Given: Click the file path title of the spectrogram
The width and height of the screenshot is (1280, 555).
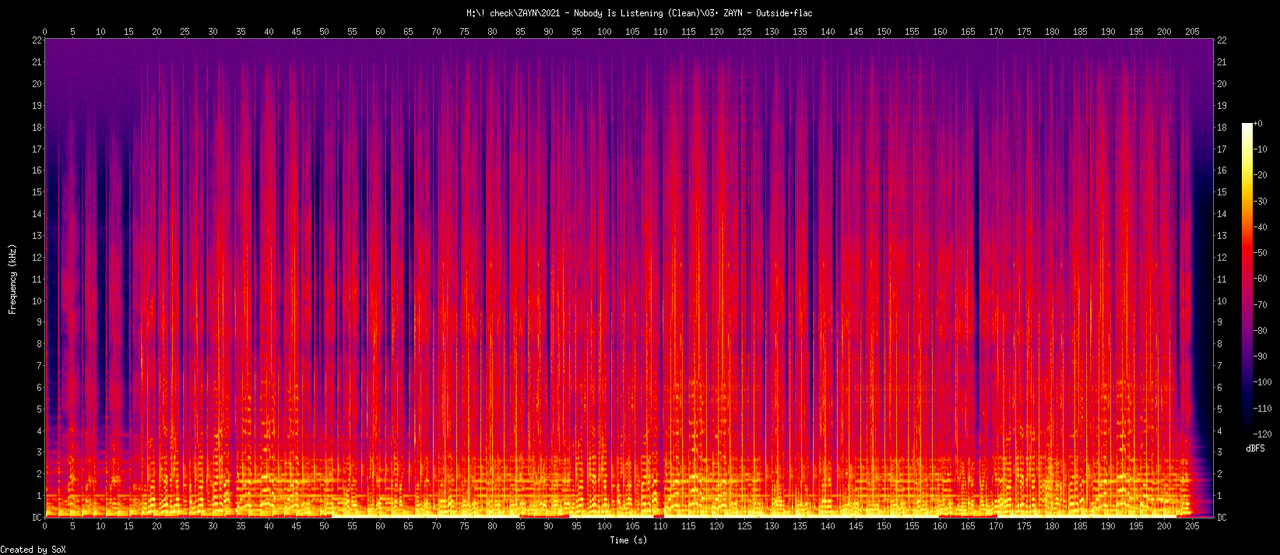Looking at the screenshot, I should [640, 13].
